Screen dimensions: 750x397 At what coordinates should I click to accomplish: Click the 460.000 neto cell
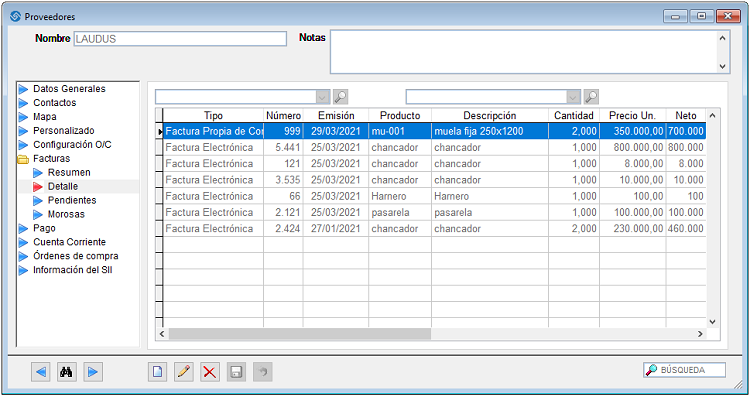click(686, 229)
